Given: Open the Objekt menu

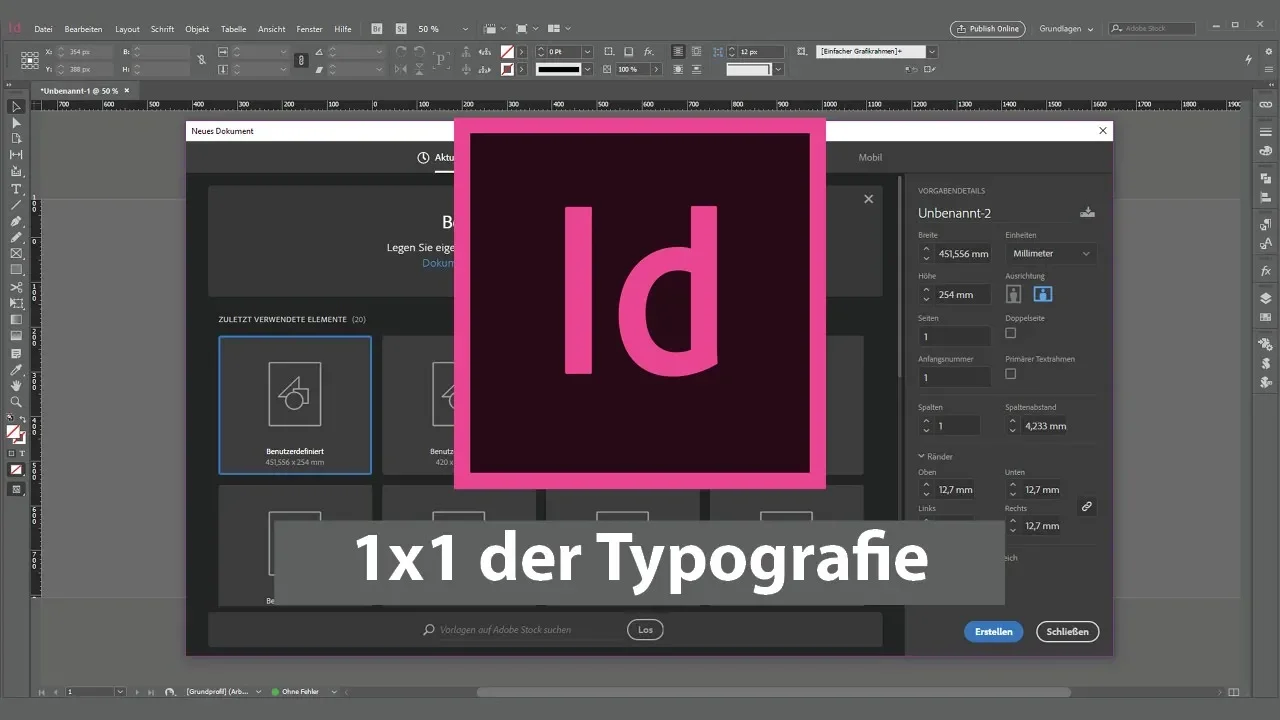Looking at the screenshot, I should [197, 29].
